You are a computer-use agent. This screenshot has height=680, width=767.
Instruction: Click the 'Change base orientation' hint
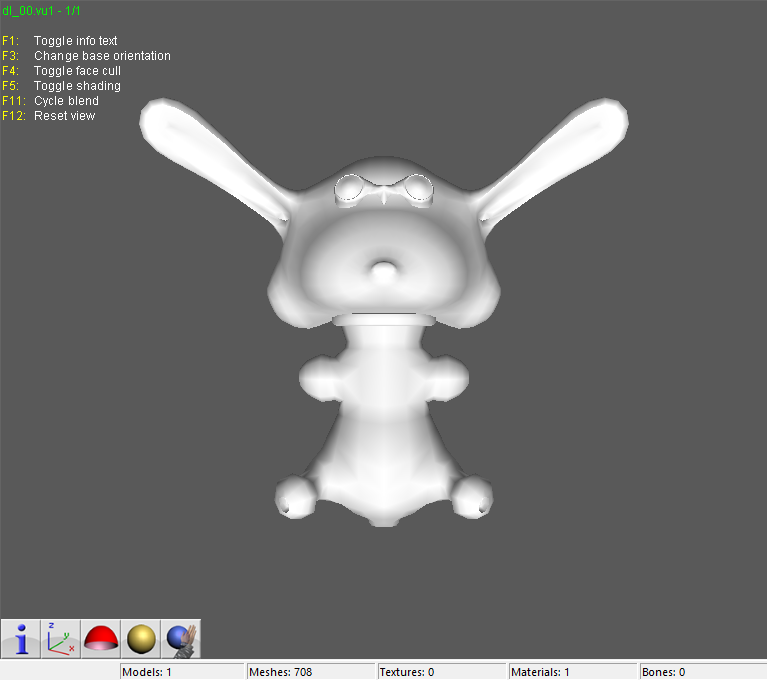(x=102, y=56)
